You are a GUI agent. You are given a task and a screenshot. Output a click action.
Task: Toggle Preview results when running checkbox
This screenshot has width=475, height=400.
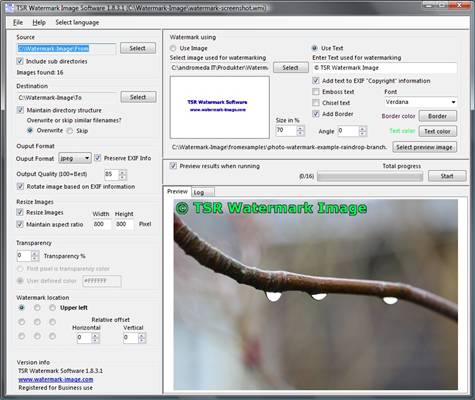[173, 166]
